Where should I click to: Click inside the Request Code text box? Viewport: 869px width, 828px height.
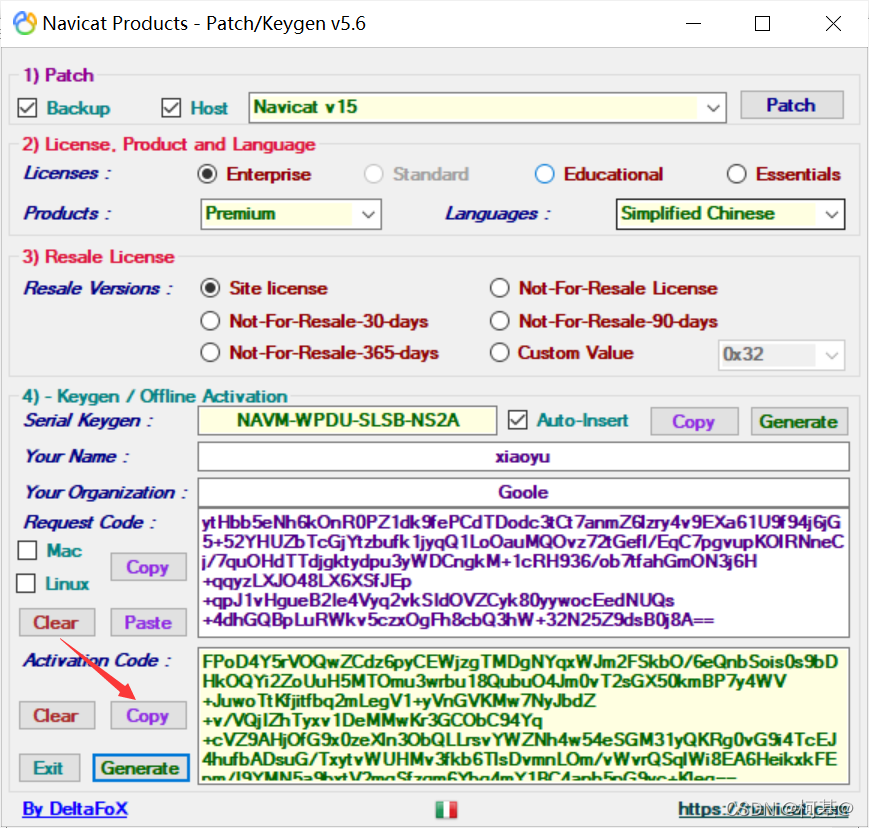click(523, 573)
